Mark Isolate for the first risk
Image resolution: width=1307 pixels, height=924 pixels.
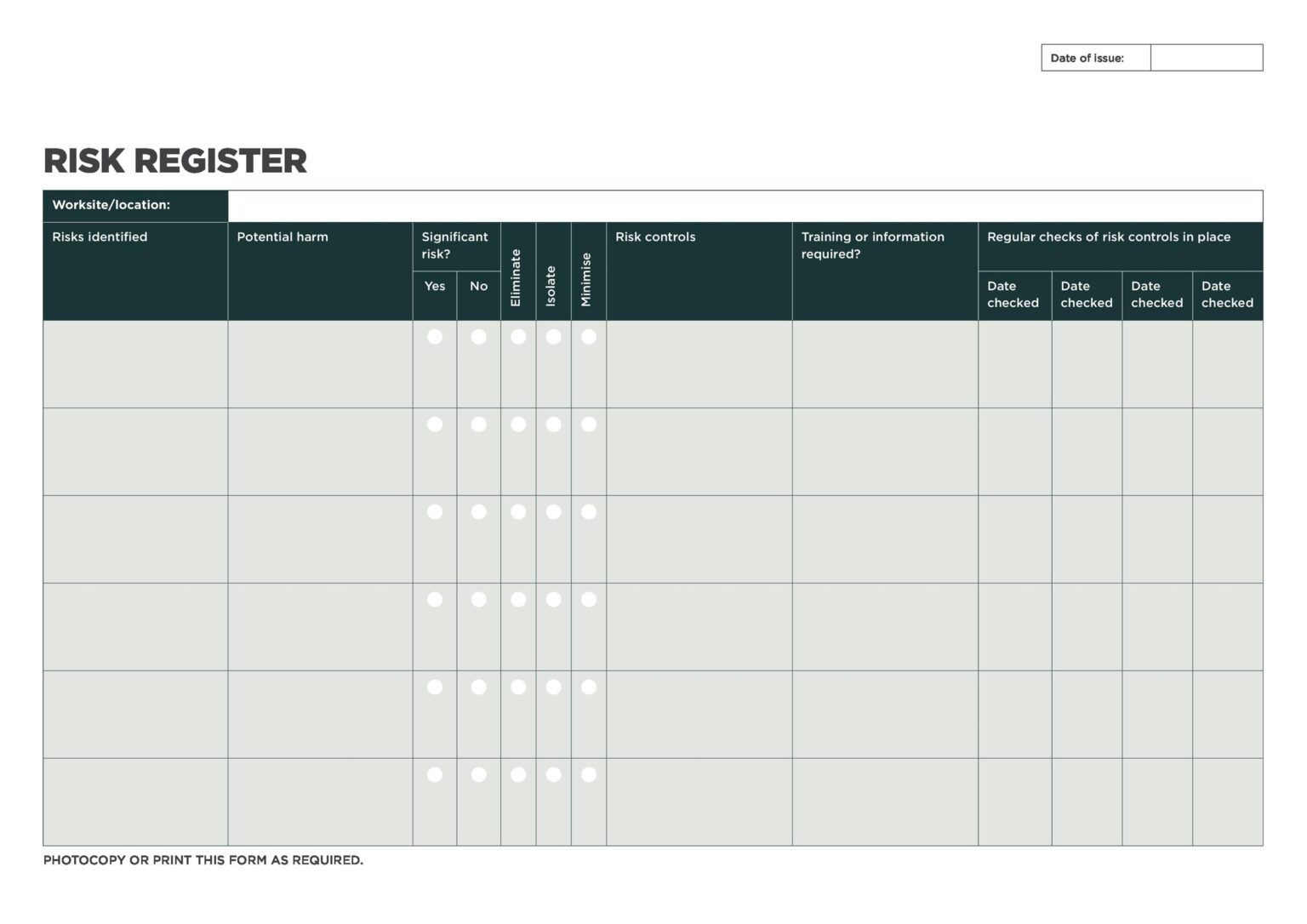pyautogui.click(x=552, y=336)
